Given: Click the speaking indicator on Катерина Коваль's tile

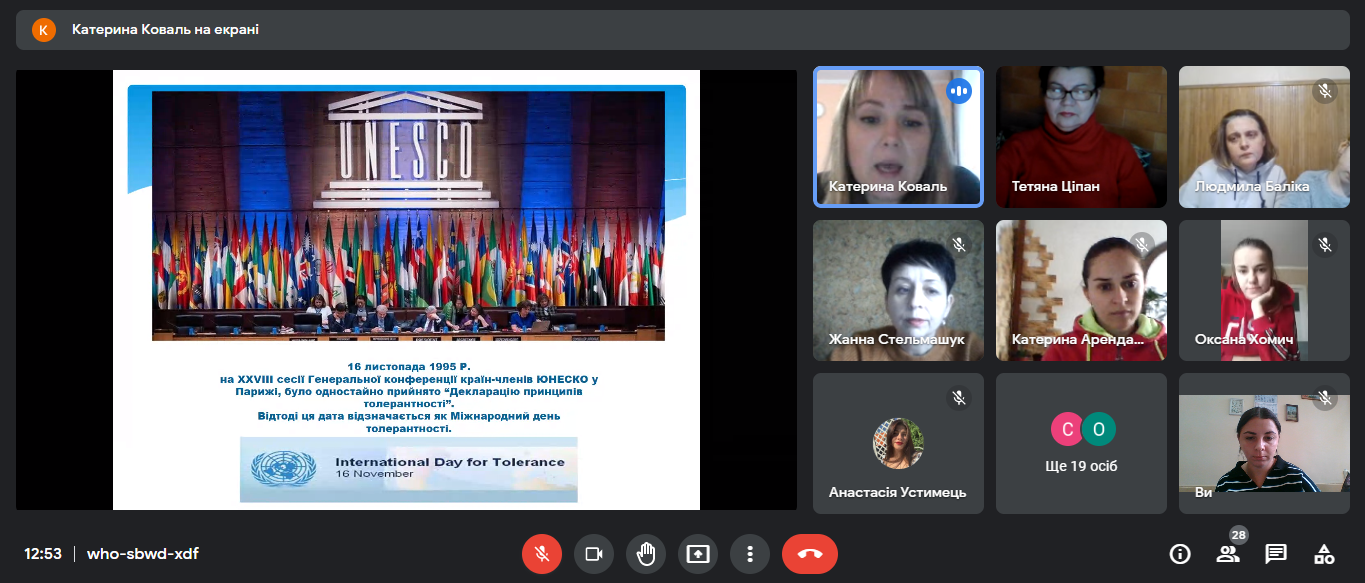Looking at the screenshot, I should point(959,91).
